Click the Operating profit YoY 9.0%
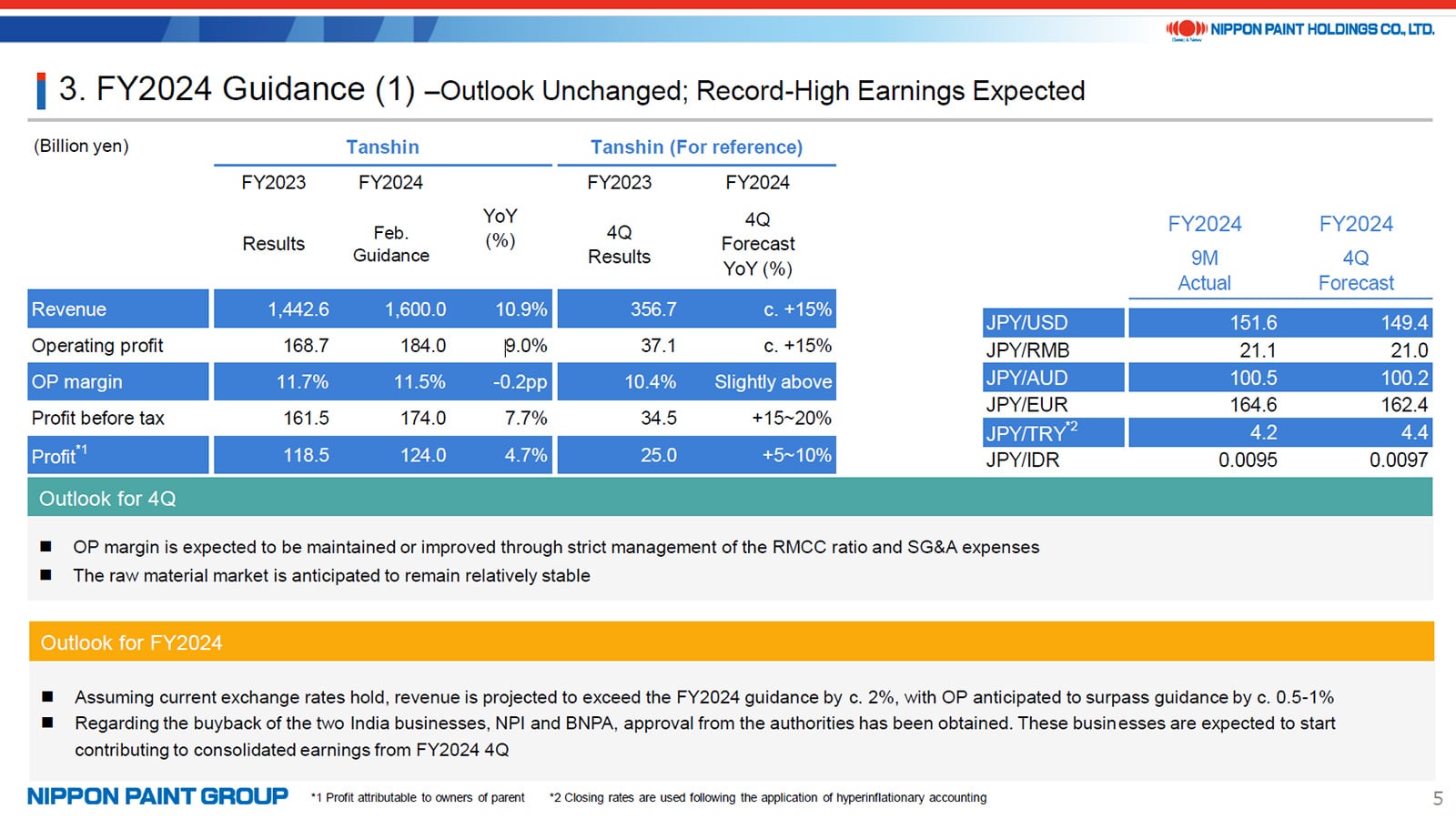 526,346
